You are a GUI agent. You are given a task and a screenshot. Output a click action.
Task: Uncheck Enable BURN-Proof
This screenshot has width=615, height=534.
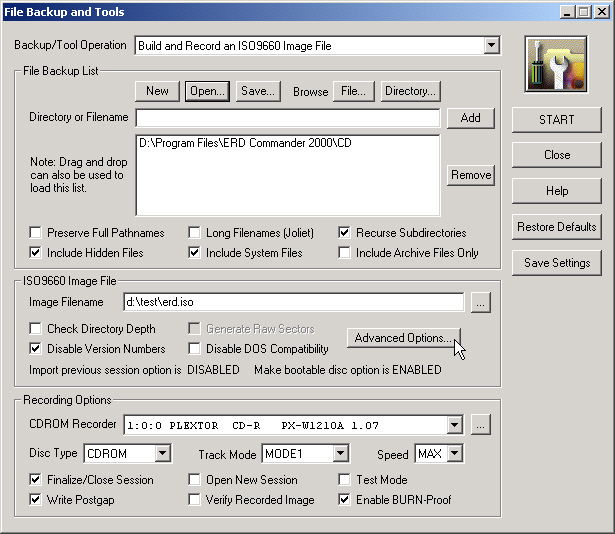pos(345,499)
